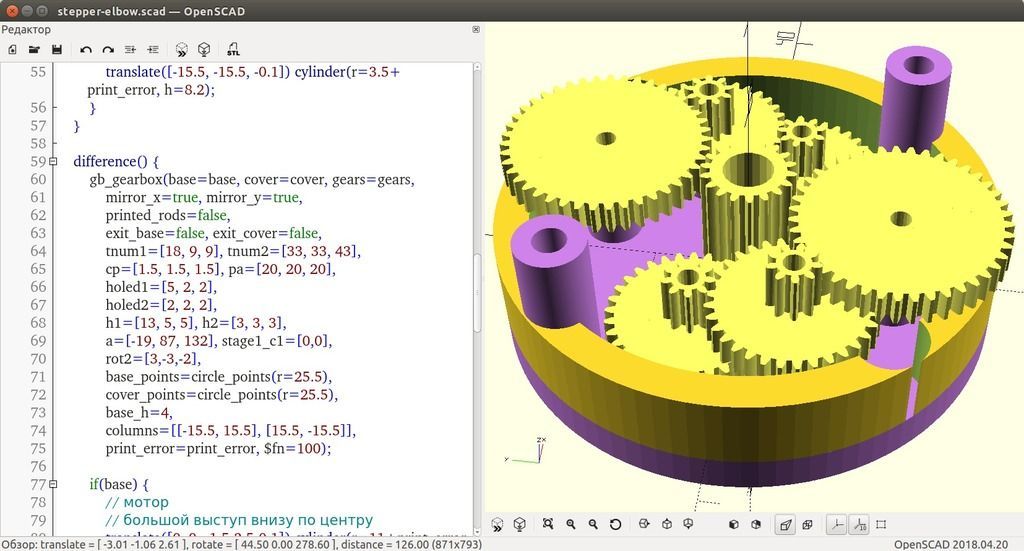Click the '// мотор' comment
The width and height of the screenshot is (1024, 551).
tap(137, 503)
